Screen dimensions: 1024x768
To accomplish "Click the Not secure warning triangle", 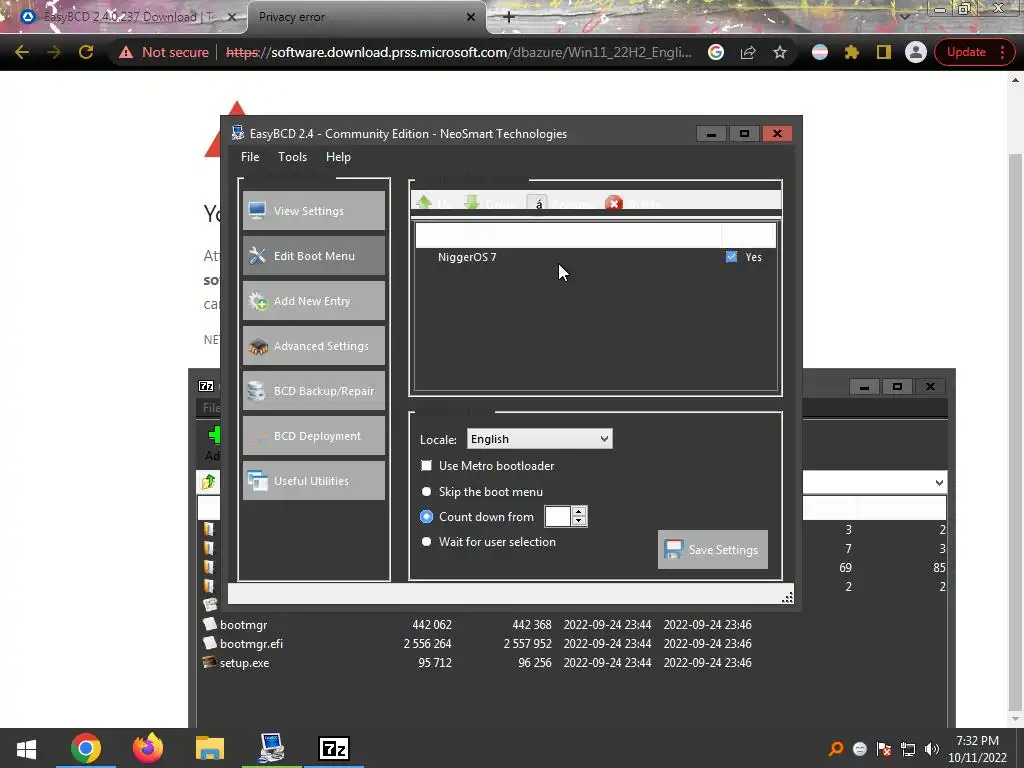I will coord(126,52).
